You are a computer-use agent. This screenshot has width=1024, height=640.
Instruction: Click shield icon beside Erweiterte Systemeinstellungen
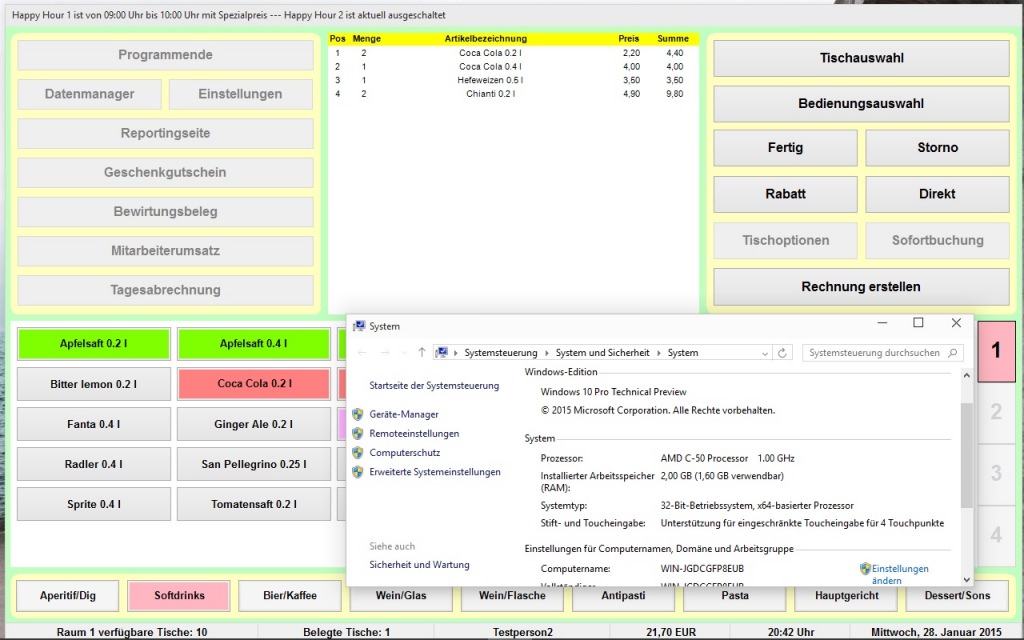pos(357,472)
